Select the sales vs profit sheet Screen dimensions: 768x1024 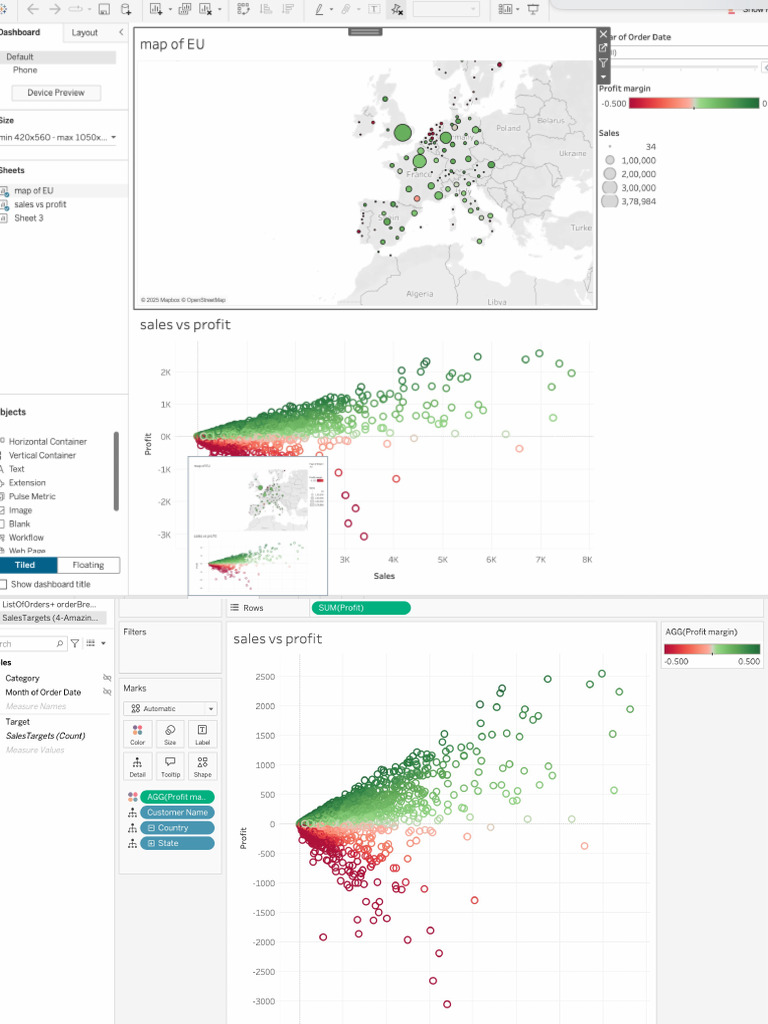[x=40, y=204]
